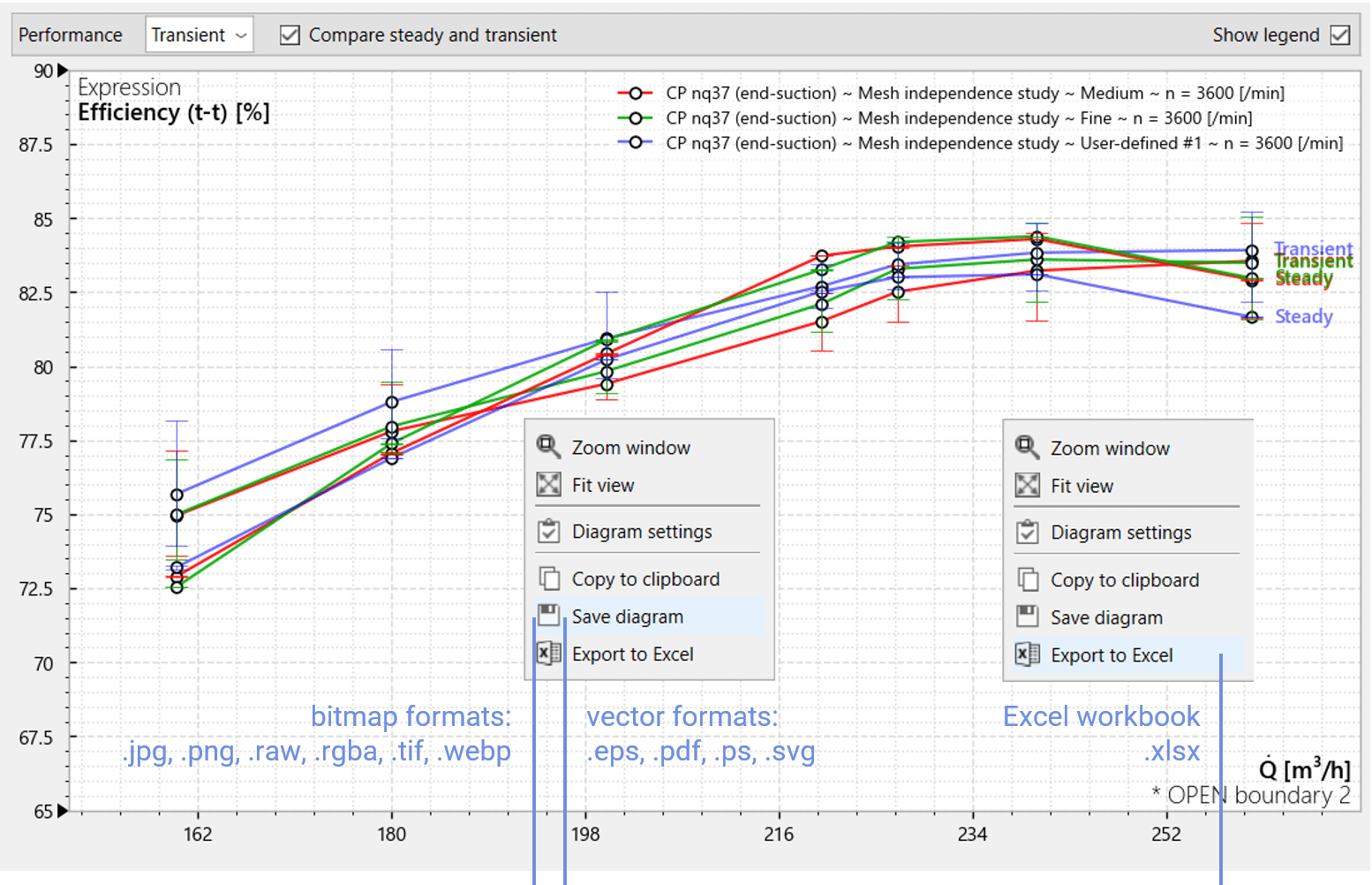Select highlighted Save diagram in left menu
Image resolution: width=1372 pixels, height=885 pixels.
(x=650, y=616)
